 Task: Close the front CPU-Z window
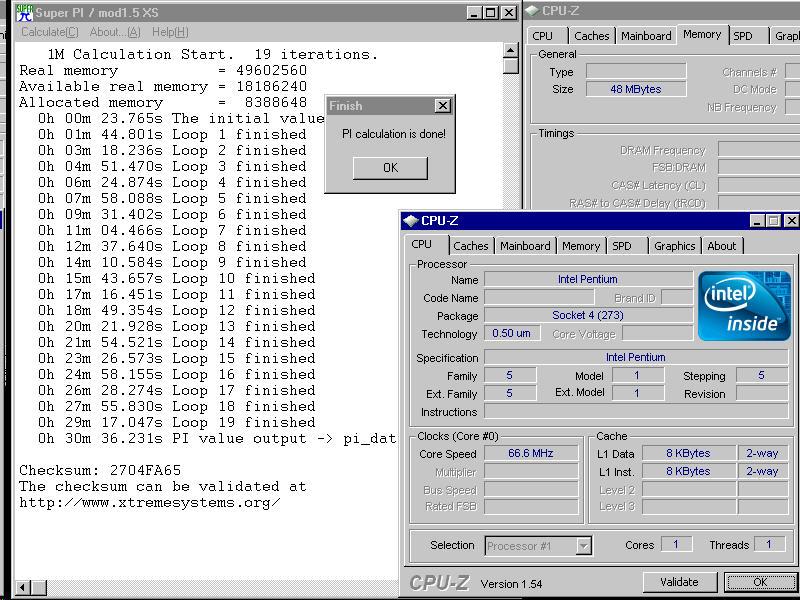point(790,221)
